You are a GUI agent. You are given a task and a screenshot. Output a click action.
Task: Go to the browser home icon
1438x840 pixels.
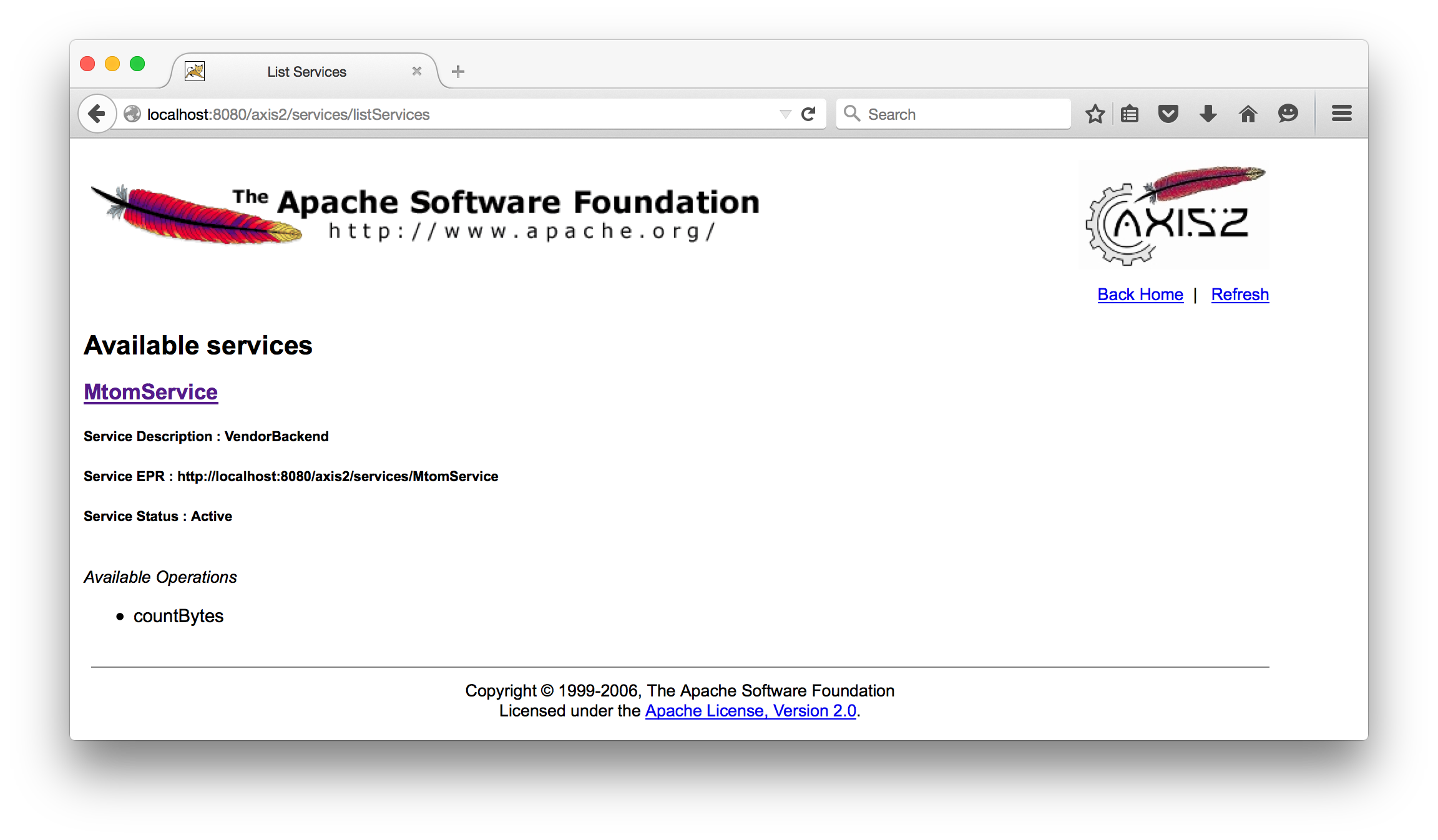click(1248, 114)
